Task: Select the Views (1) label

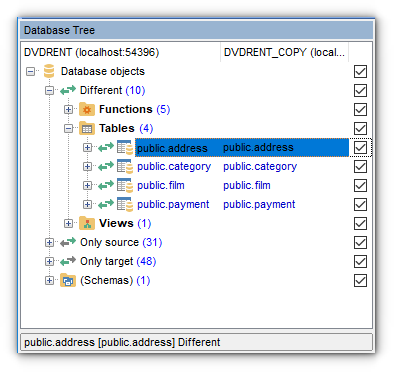Action: pyautogui.click(x=125, y=223)
